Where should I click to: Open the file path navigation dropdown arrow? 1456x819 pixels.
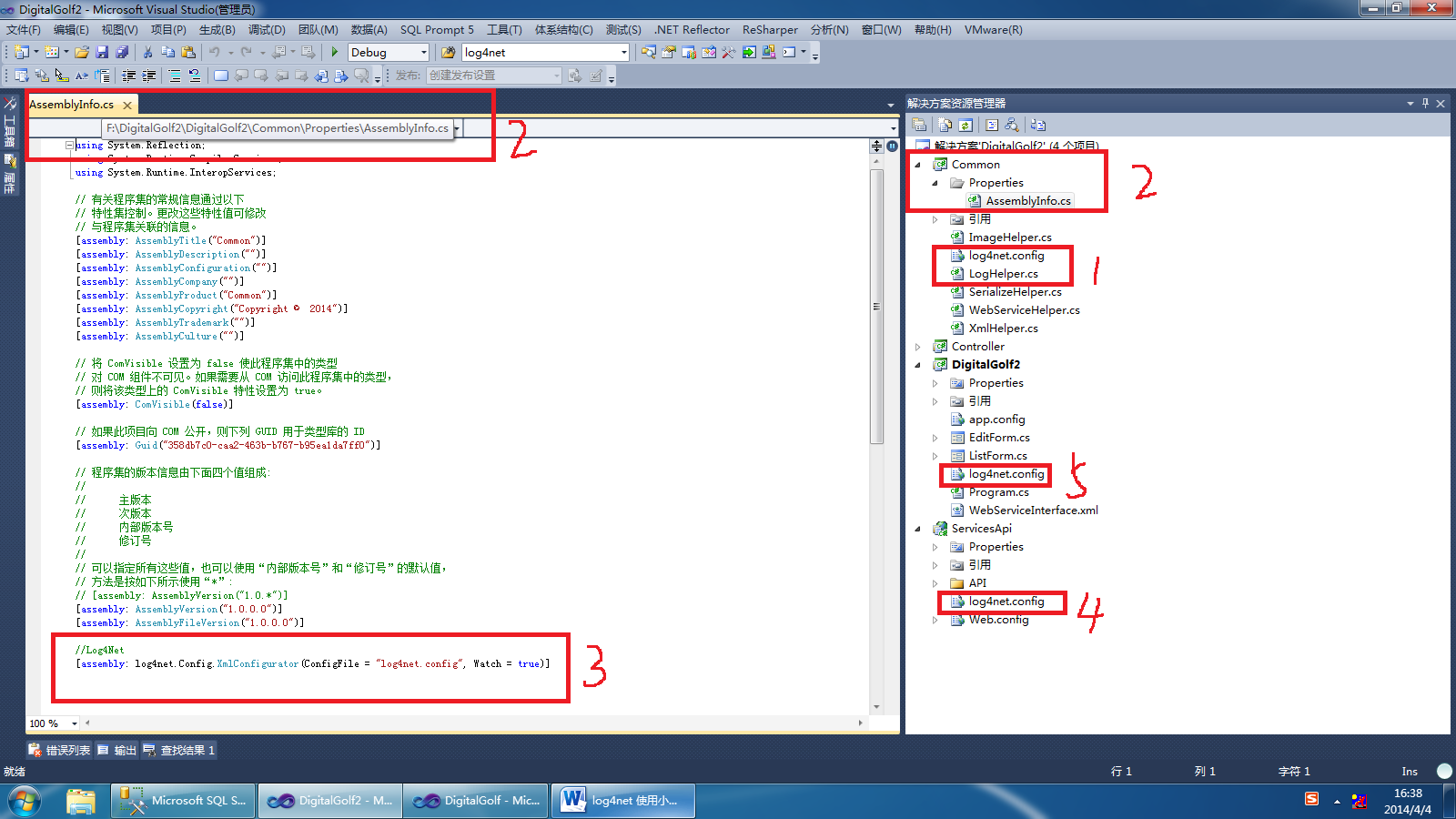tap(456, 128)
